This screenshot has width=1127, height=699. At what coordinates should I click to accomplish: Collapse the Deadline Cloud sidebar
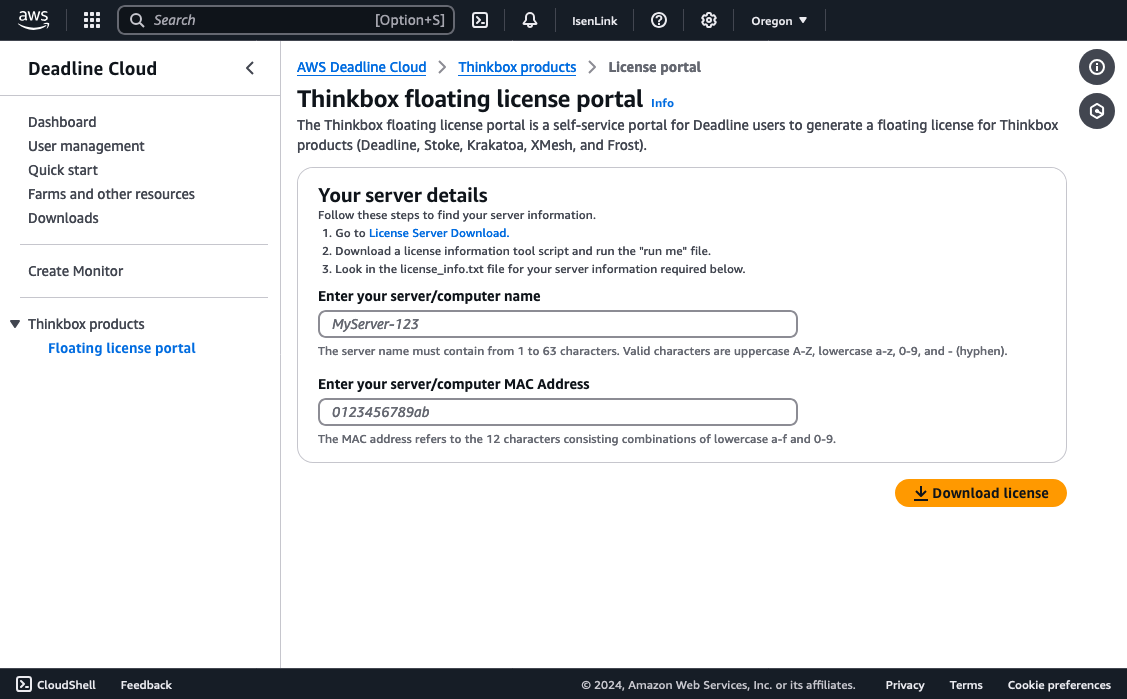[249, 67]
